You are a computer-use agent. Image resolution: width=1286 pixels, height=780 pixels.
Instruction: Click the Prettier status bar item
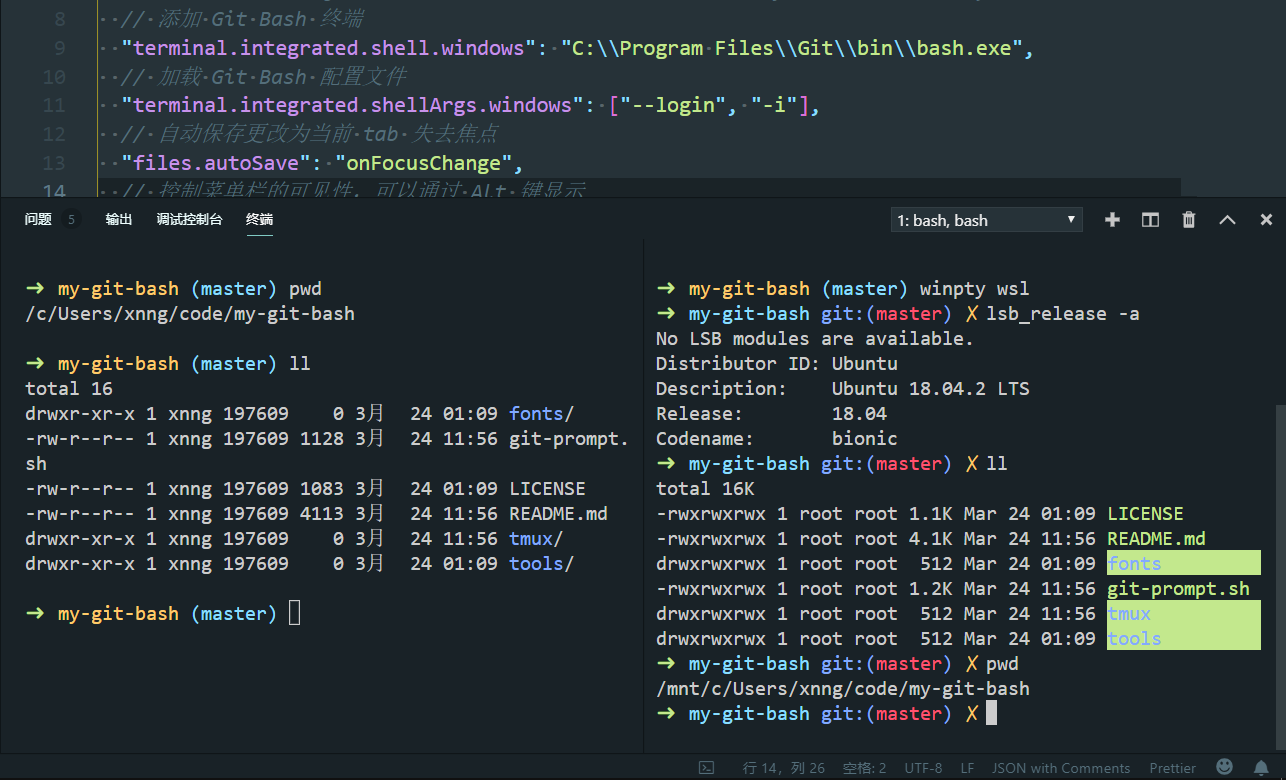coord(1172,767)
